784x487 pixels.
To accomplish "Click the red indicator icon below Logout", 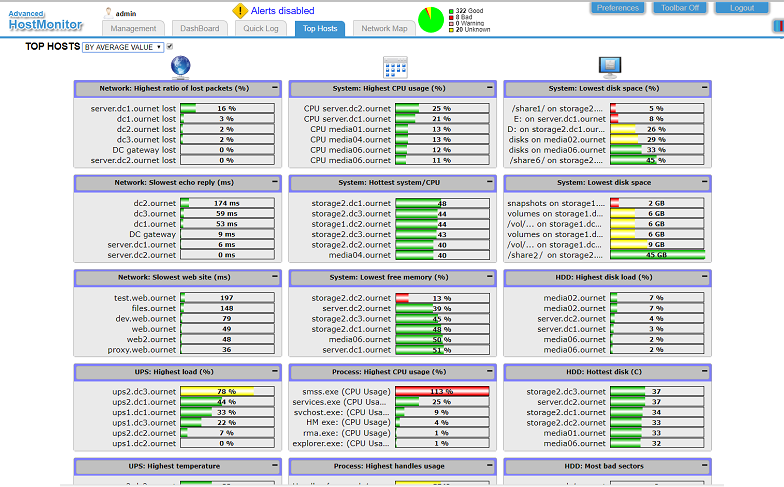I will click(778, 26).
